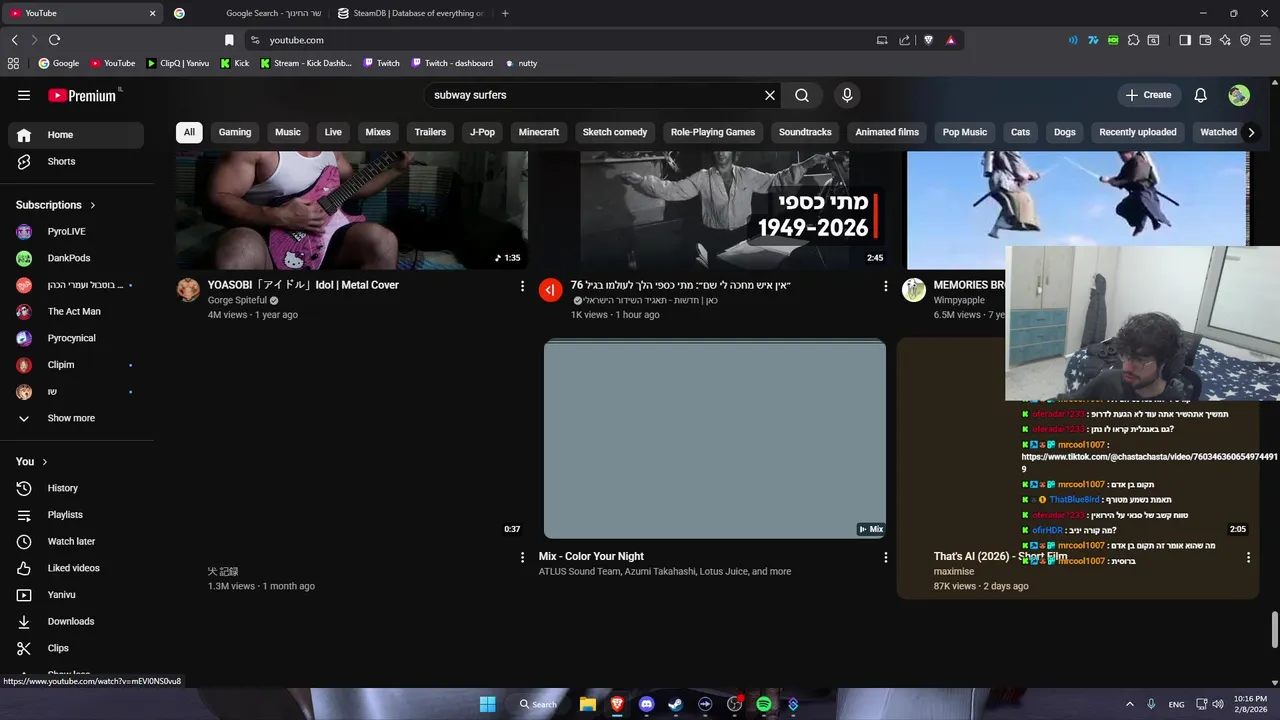Open the browser extensions puzzle icon
Screen dimensions: 1280x720
(x=1133, y=40)
